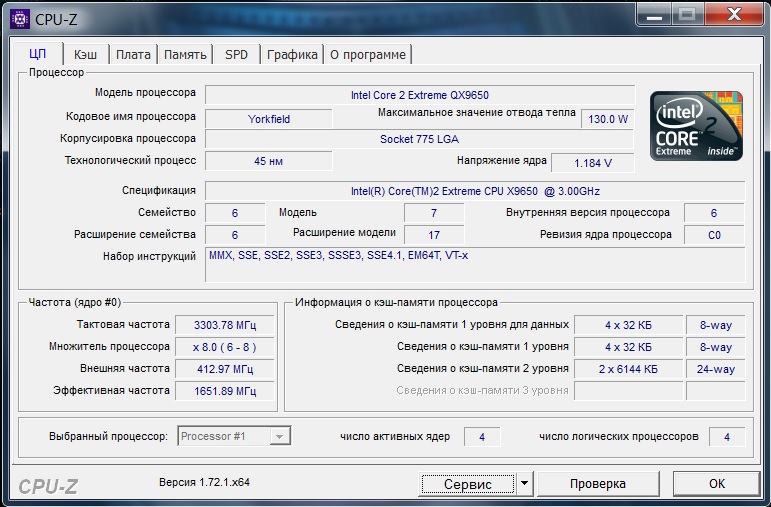771x507 pixels.
Task: Minimize the CPU-Z window
Action: pyautogui.click(x=654, y=15)
